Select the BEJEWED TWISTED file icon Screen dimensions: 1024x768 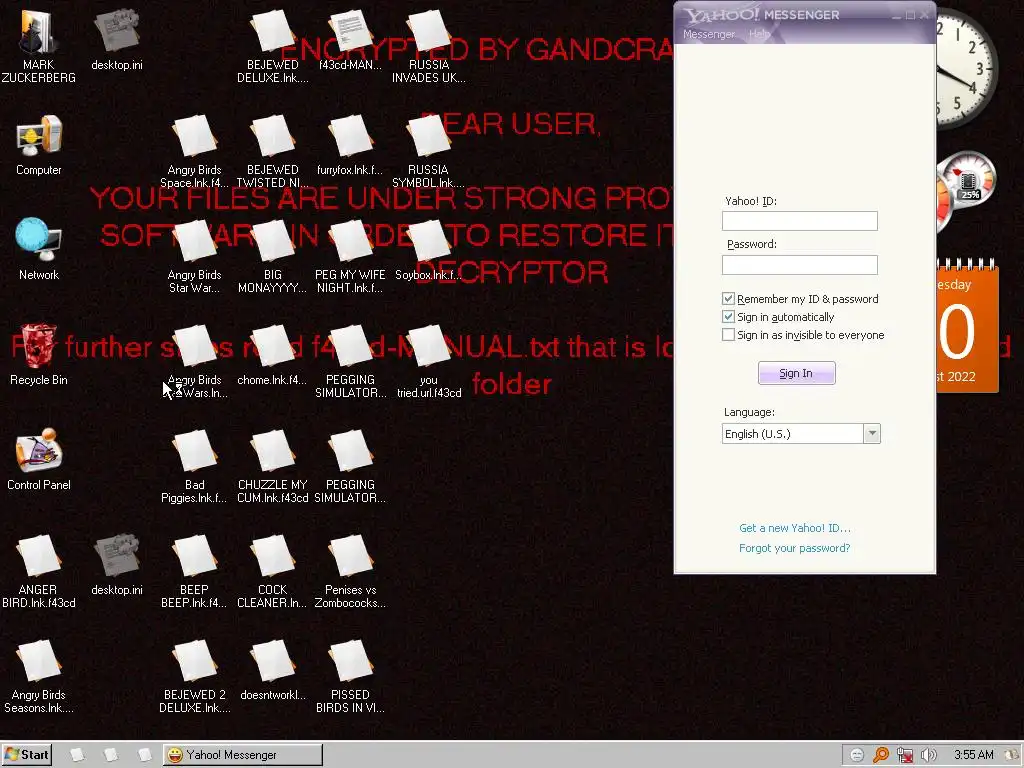(x=272, y=152)
